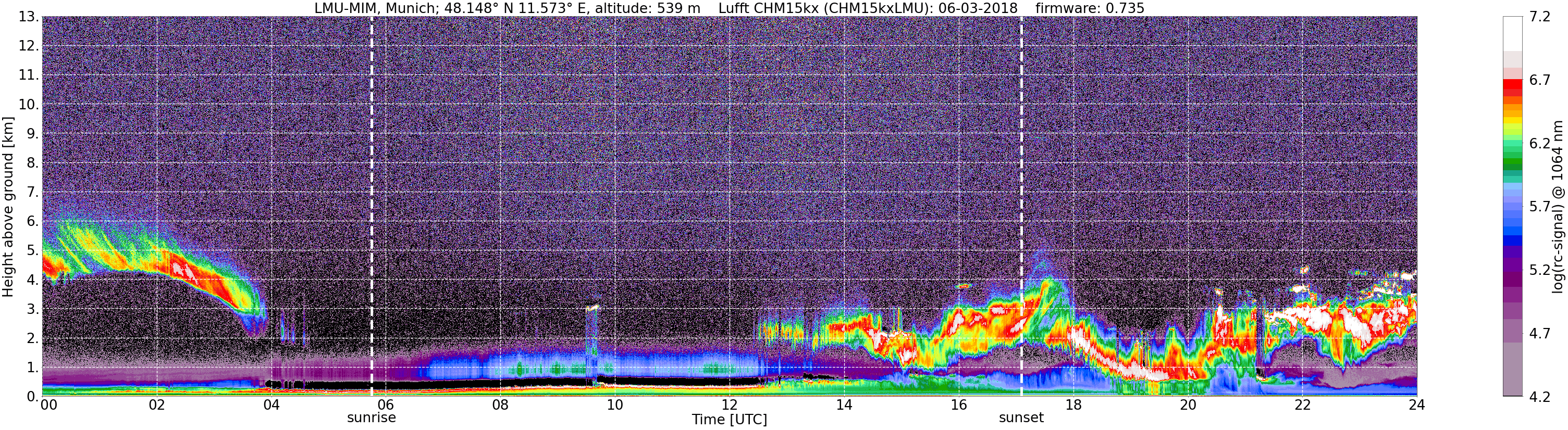Image resolution: width=1568 pixels, height=430 pixels.
Task: Click the small white cloud spot near 09:30 UTC
Action: [x=592, y=308]
